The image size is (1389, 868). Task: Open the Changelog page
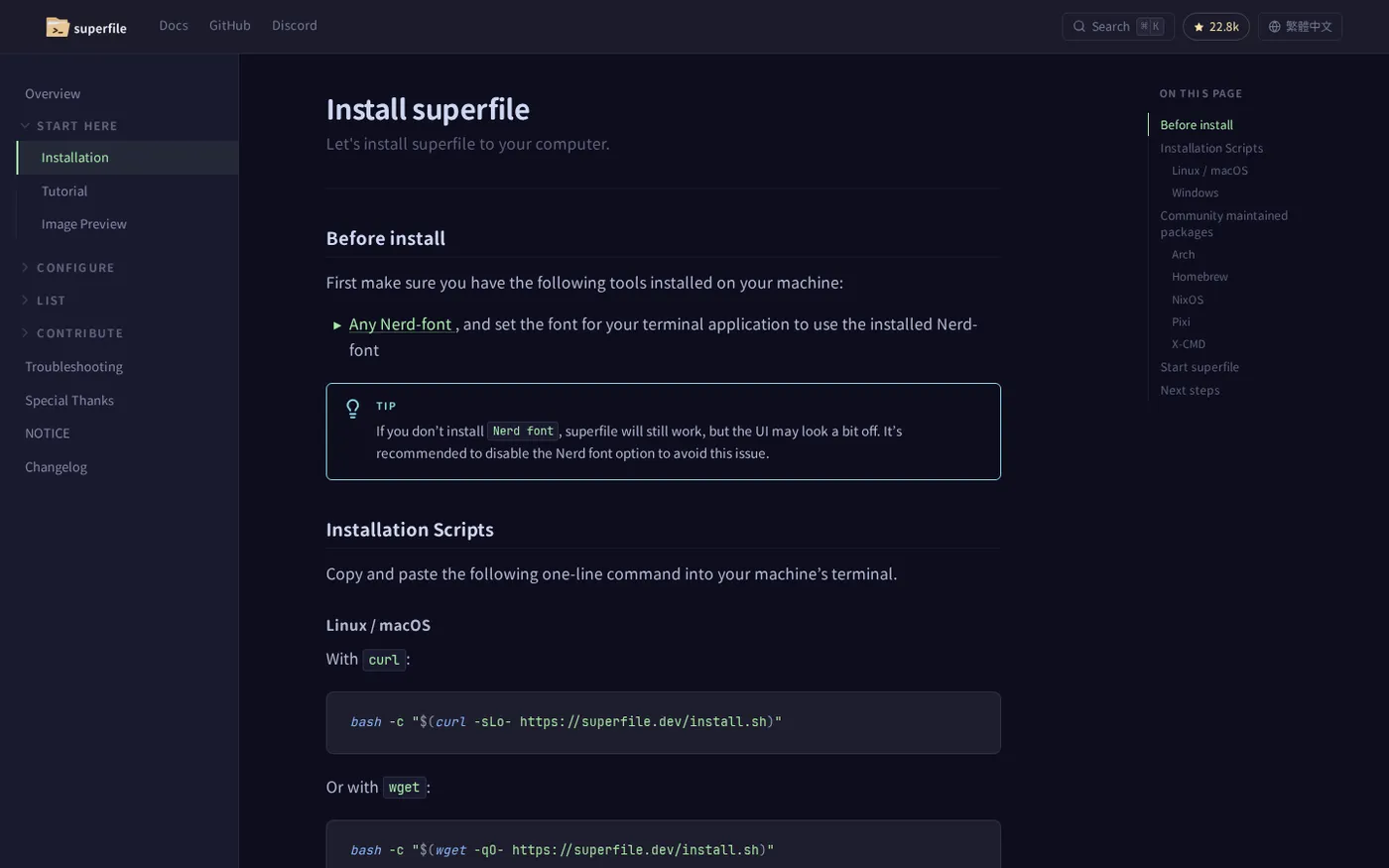57,466
